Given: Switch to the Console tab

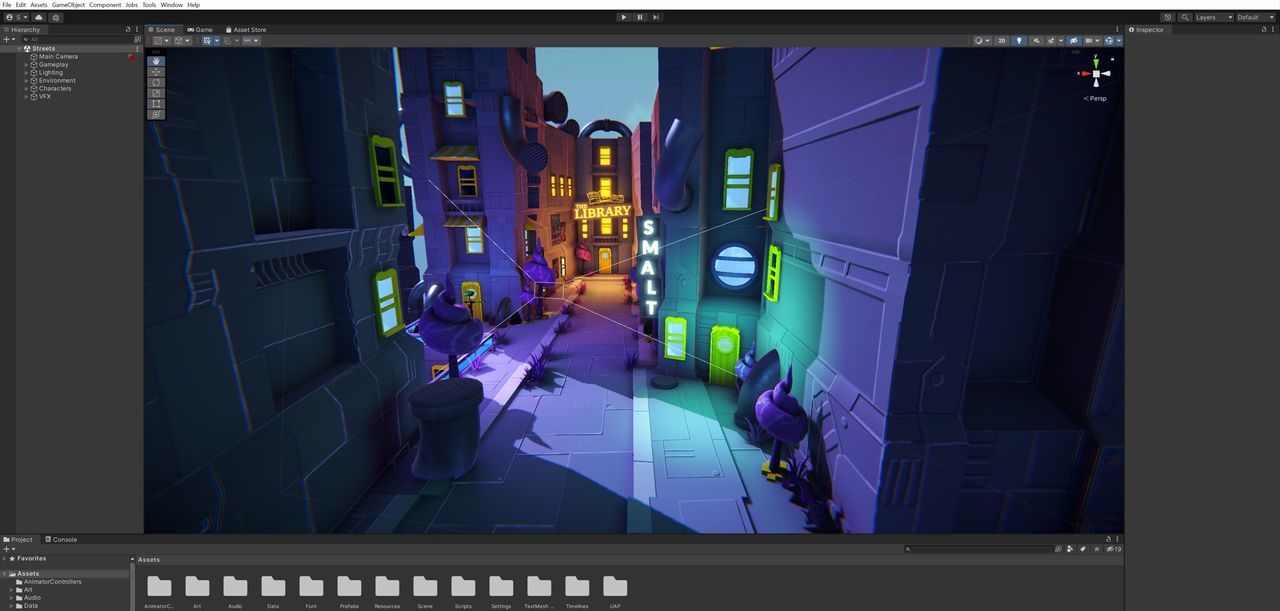Looking at the screenshot, I should coord(61,539).
